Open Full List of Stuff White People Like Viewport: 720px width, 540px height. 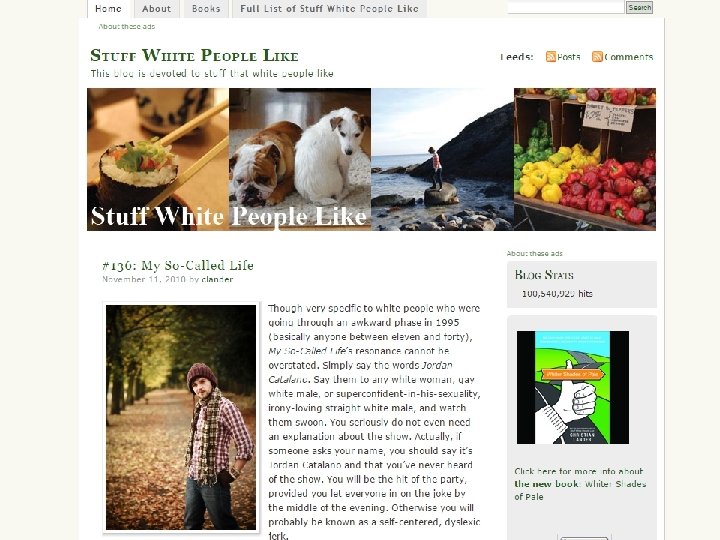tap(329, 9)
